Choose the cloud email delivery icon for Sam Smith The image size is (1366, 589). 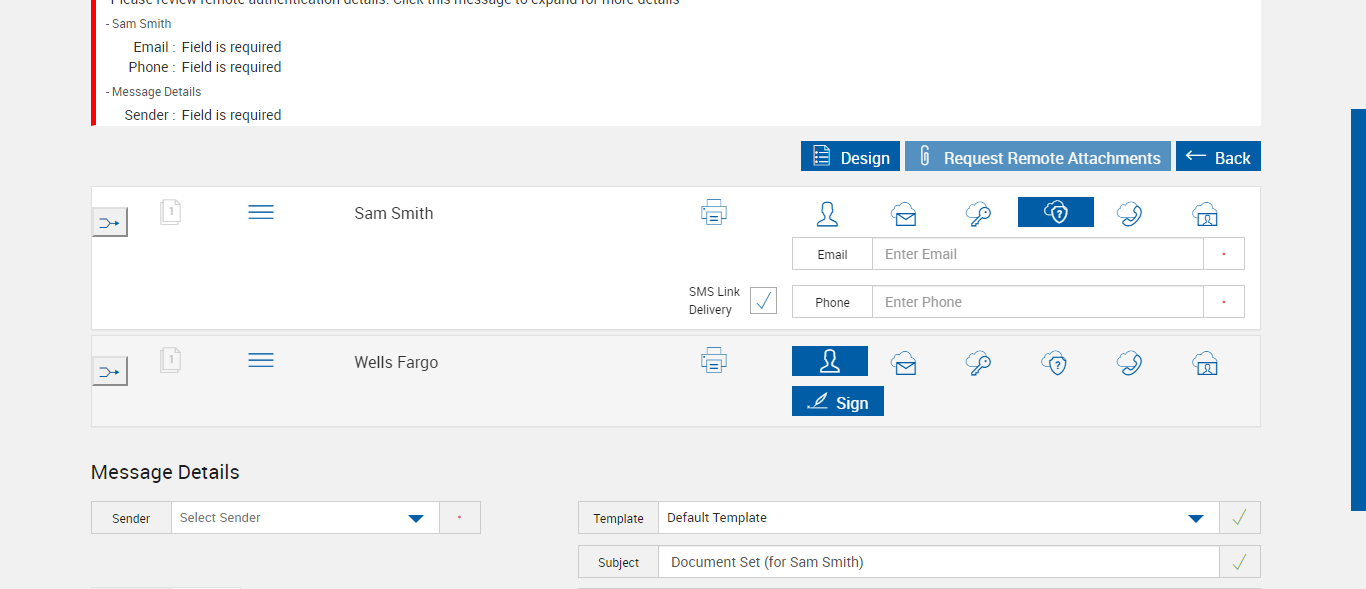(904, 213)
